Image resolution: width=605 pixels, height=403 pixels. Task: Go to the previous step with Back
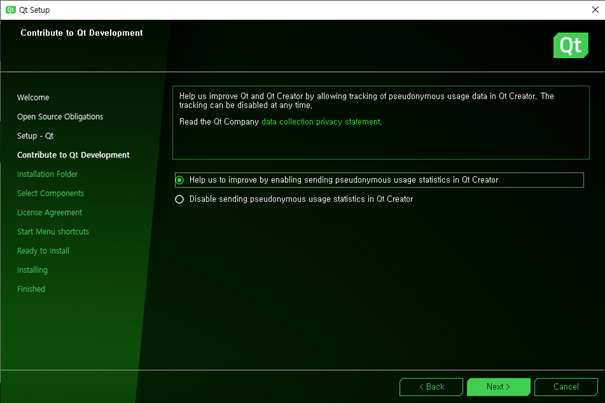click(431, 387)
